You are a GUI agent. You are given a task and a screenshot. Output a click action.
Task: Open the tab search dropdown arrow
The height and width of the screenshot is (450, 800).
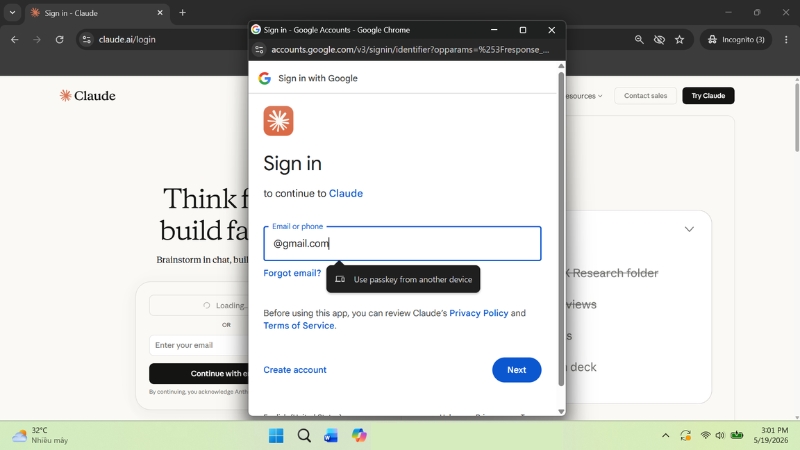(x=12, y=13)
